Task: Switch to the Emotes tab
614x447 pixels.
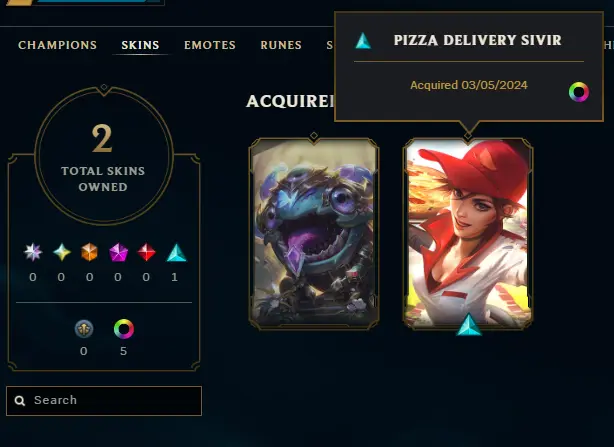Action: [x=210, y=45]
